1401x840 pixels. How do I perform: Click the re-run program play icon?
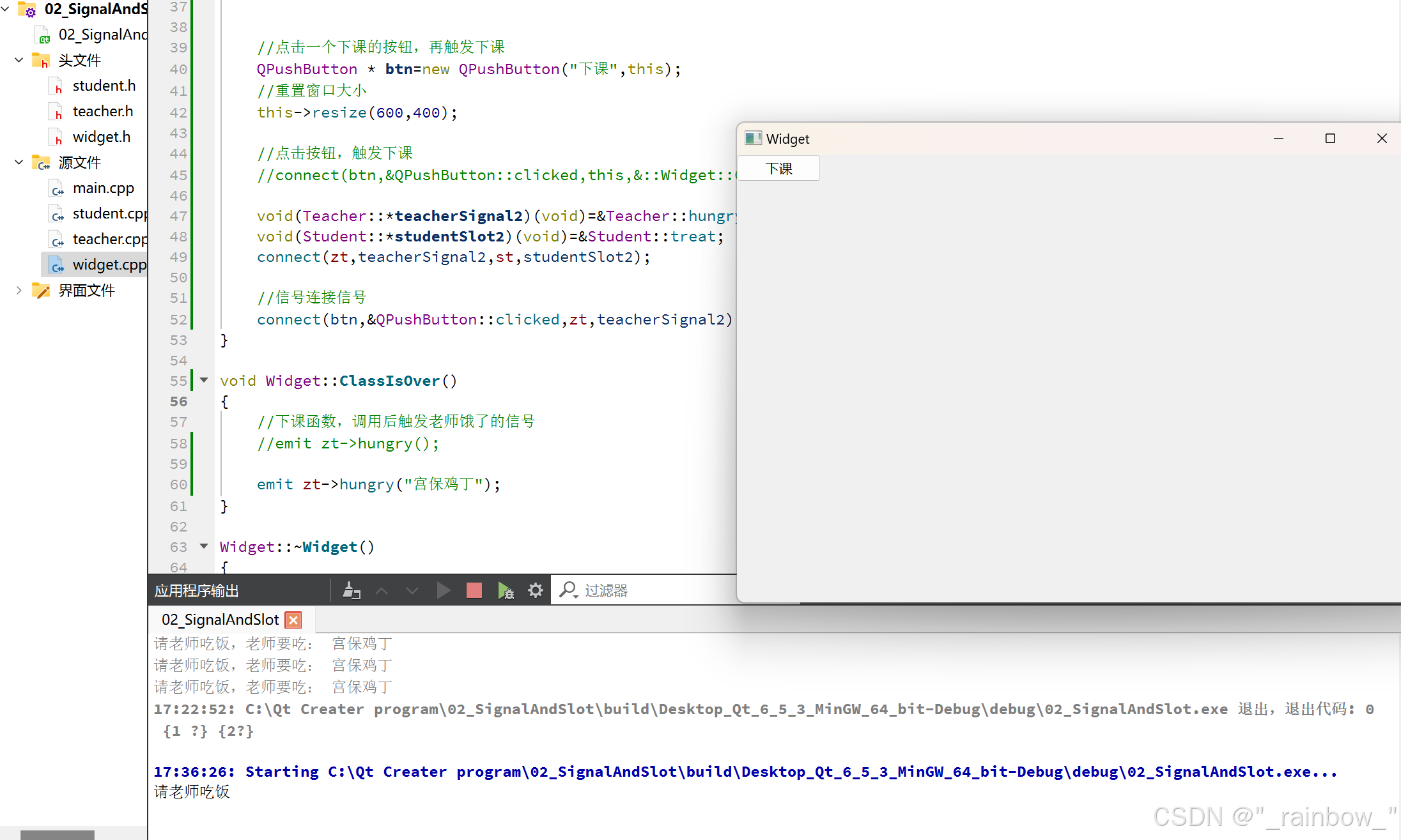coord(443,590)
